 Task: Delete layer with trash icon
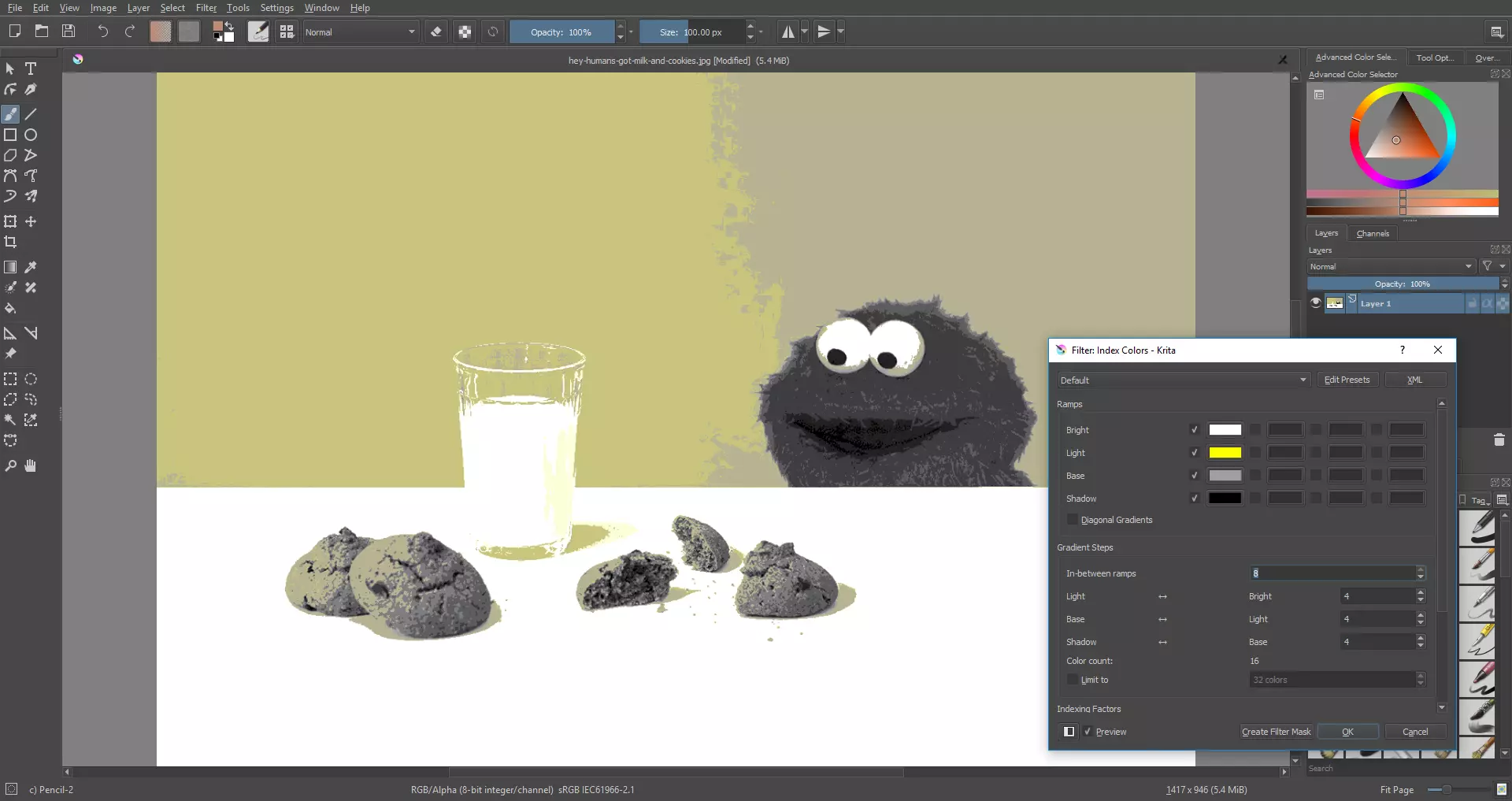1499,439
